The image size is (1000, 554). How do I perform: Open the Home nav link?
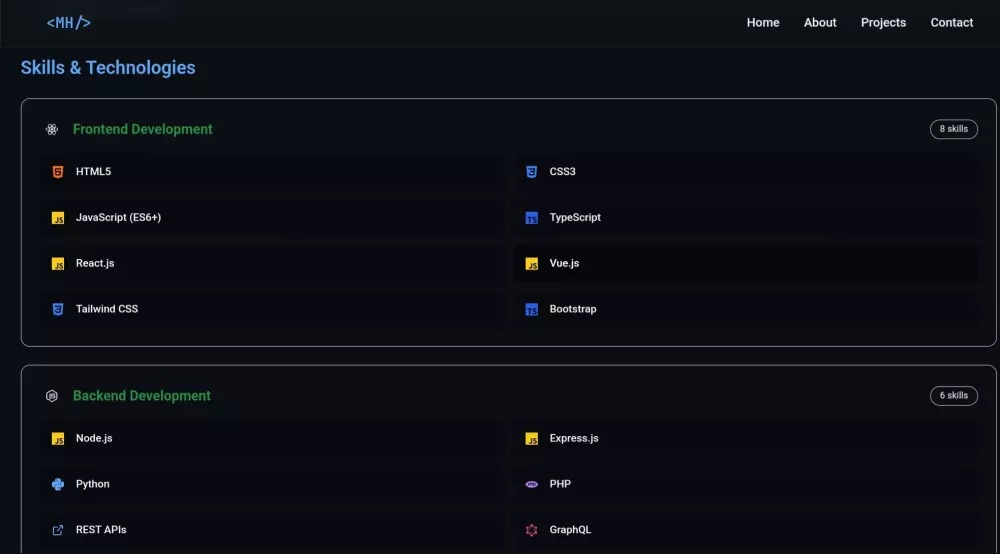(763, 22)
